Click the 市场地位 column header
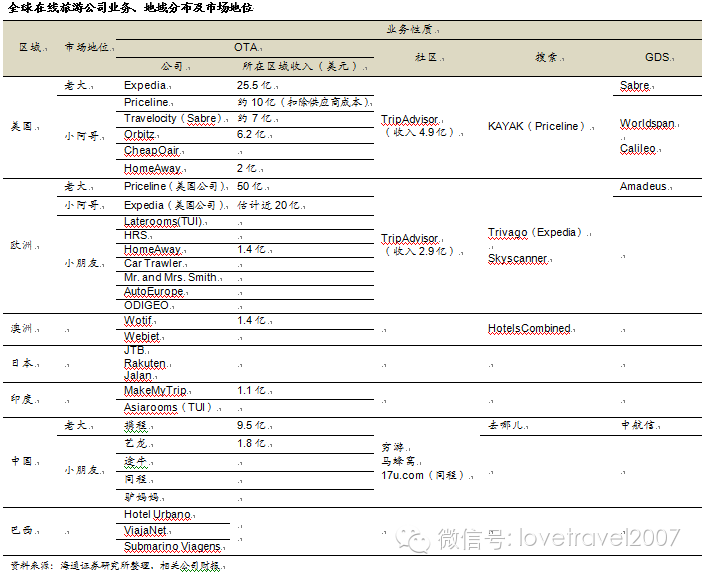The image size is (703, 575). click(x=87, y=47)
